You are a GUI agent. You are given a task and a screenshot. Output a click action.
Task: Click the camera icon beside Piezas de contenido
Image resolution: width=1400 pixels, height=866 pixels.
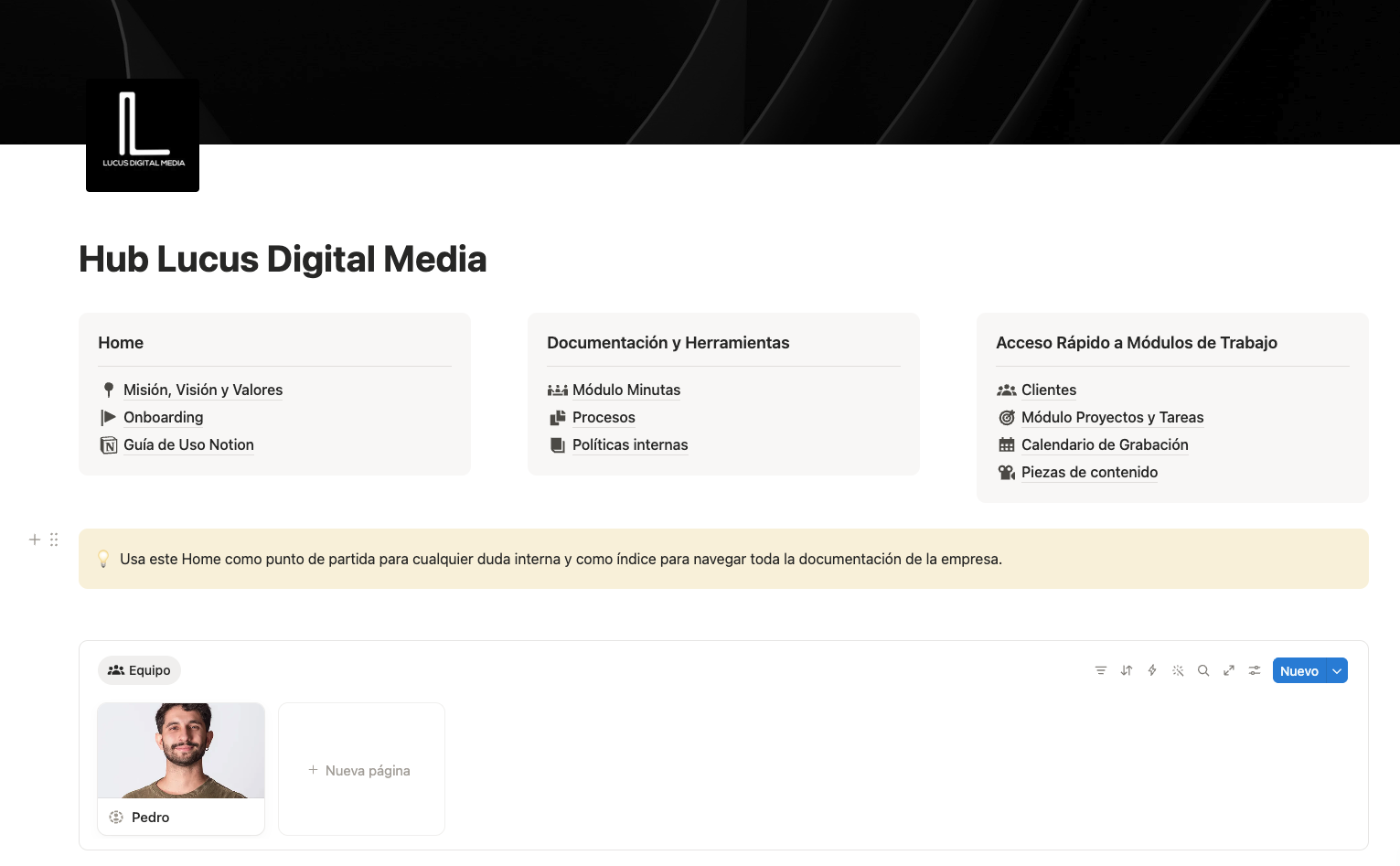tap(1007, 473)
